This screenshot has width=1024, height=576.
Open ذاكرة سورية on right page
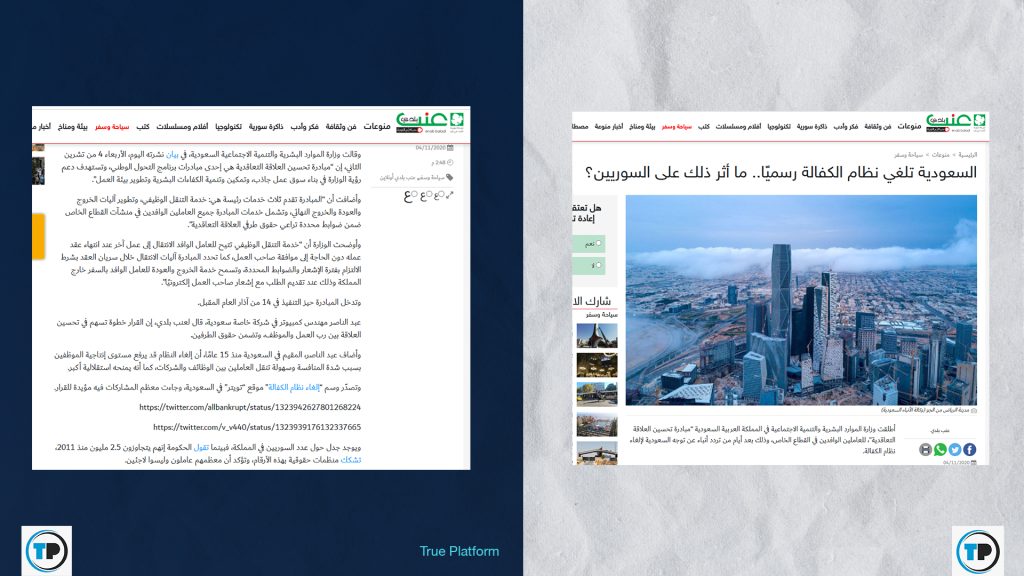(x=812, y=126)
